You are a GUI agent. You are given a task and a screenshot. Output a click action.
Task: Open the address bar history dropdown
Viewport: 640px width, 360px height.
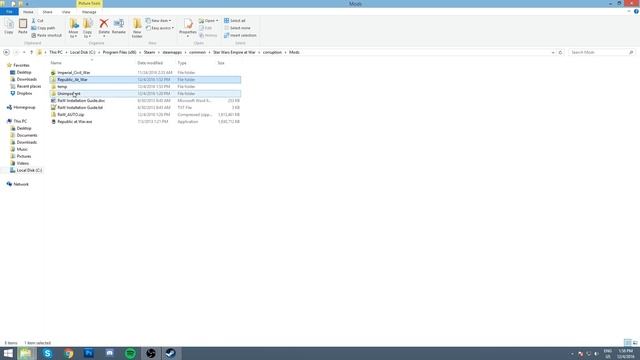pos(553,52)
